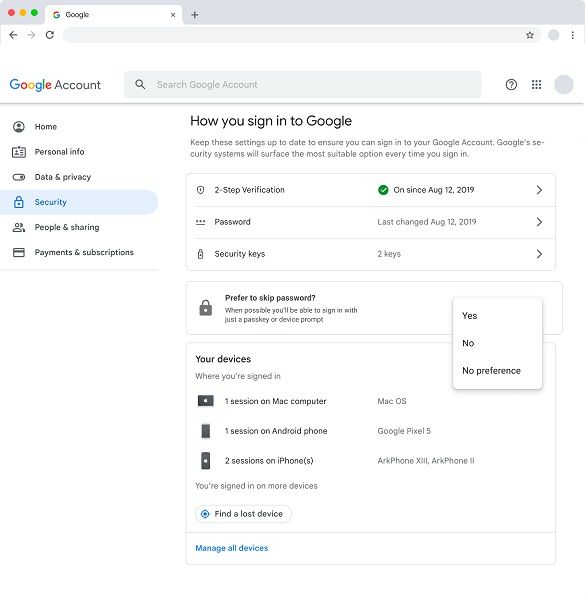Click the Google Pixel 5 device name
This screenshot has height=600, width=585.
pyautogui.click(x=404, y=431)
